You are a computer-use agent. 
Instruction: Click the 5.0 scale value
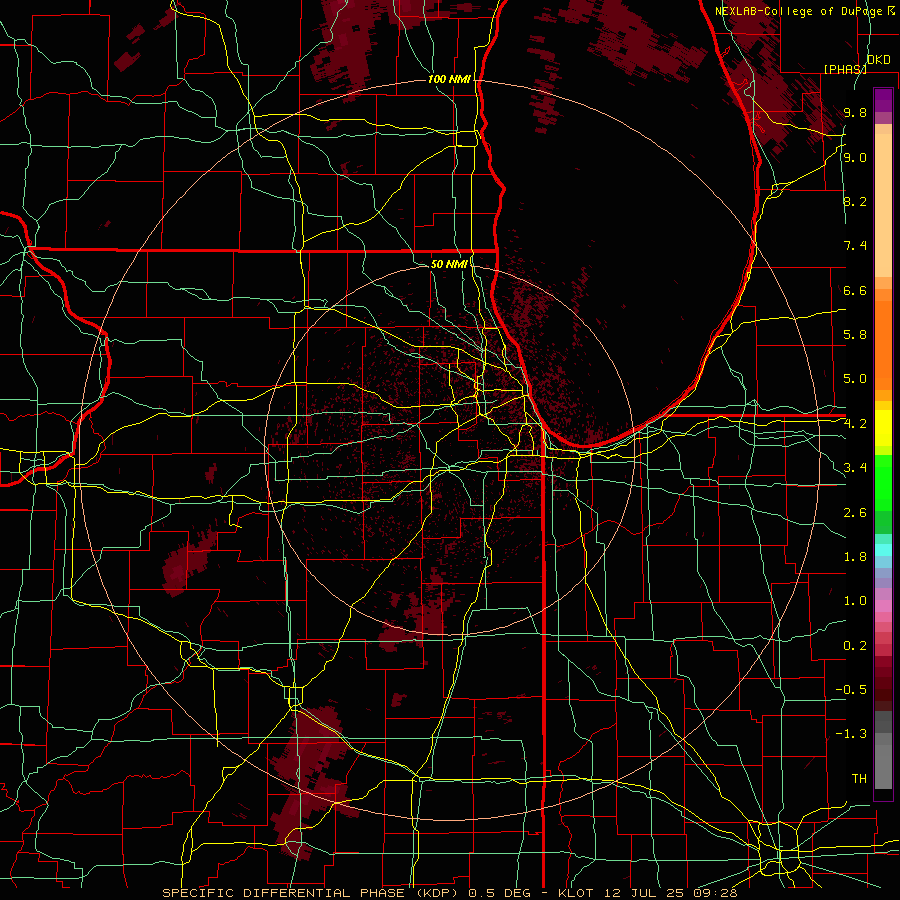(855, 379)
